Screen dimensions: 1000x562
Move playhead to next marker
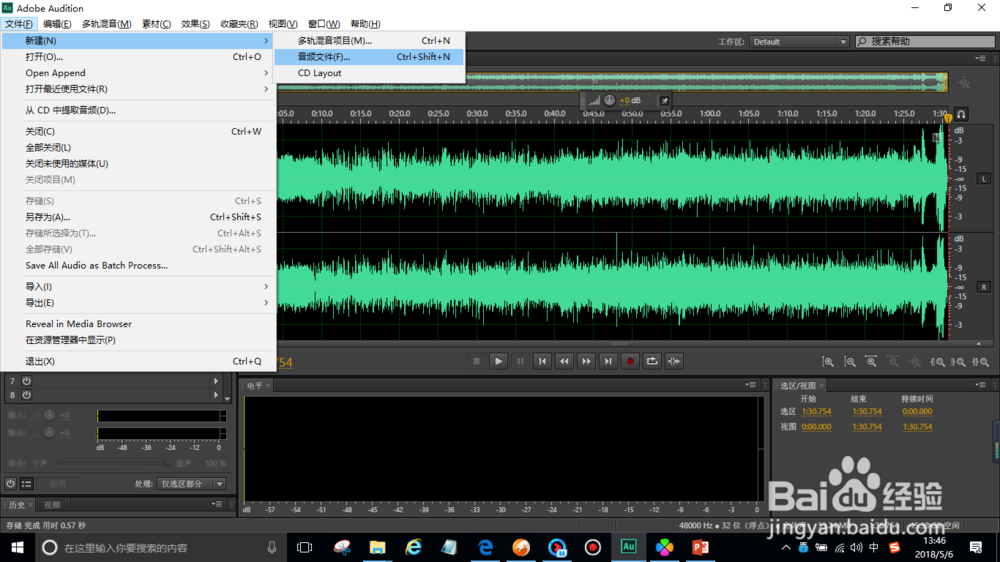tap(608, 361)
